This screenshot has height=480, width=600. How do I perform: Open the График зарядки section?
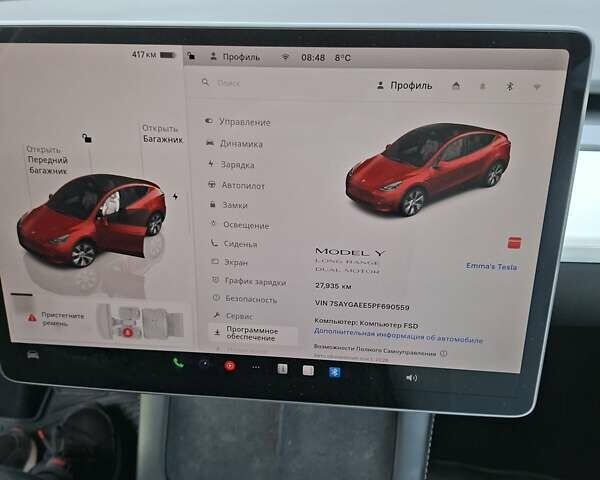click(249, 281)
